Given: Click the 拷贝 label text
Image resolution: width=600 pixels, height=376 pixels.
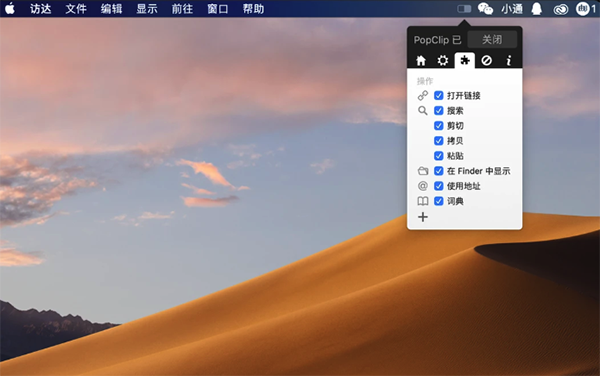Looking at the screenshot, I should click(x=455, y=141).
